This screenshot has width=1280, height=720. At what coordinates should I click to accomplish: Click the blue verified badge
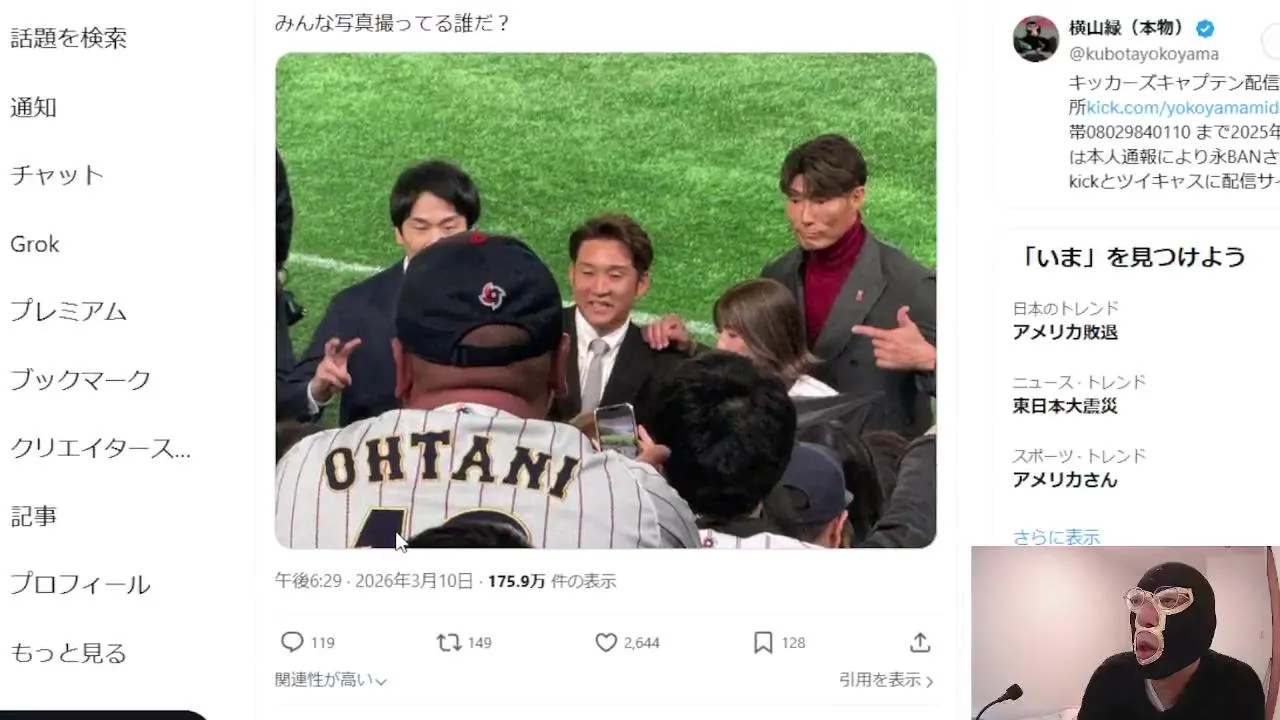coord(1205,28)
